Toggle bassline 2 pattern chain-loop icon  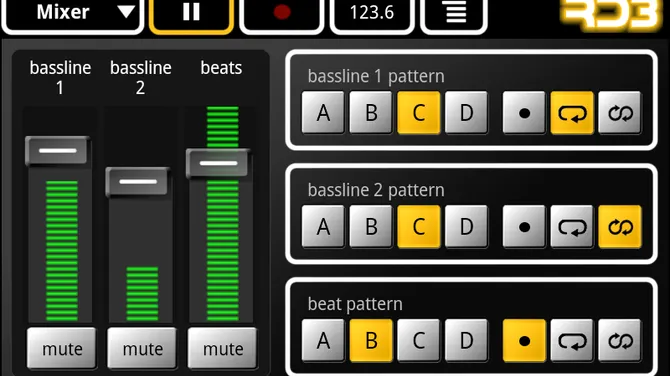pos(620,227)
